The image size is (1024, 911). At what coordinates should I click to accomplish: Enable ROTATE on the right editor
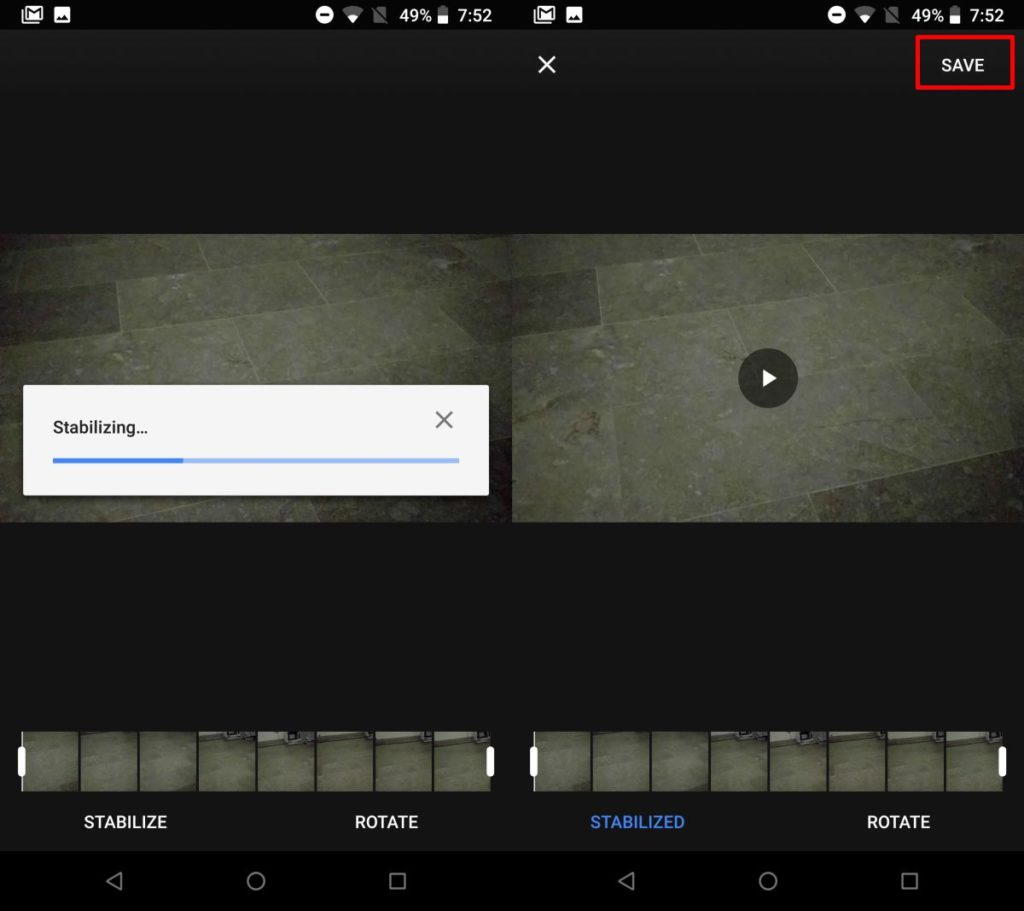pos(897,822)
